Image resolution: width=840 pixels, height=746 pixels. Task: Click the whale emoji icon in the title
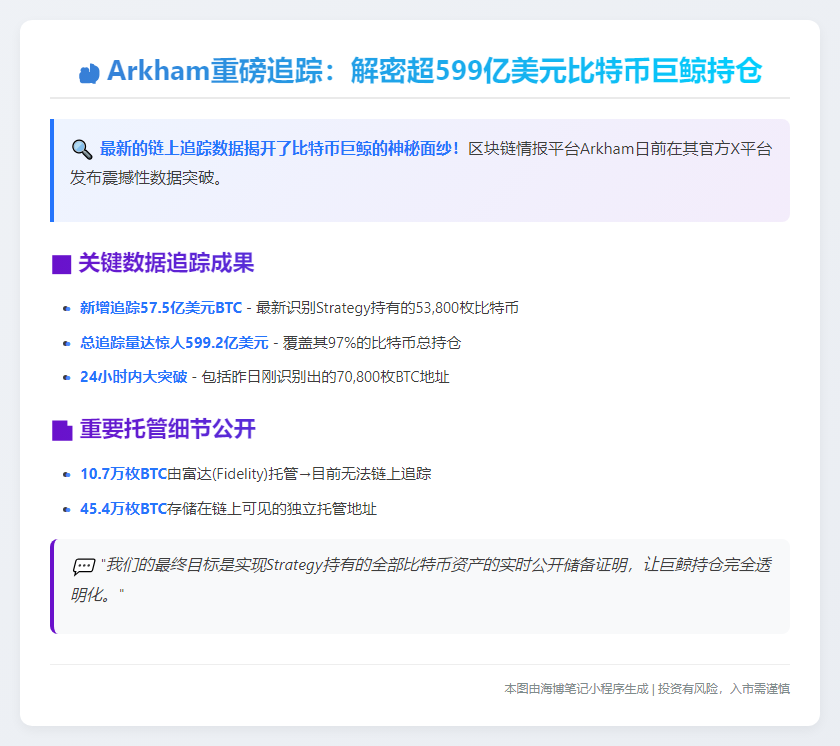point(89,73)
